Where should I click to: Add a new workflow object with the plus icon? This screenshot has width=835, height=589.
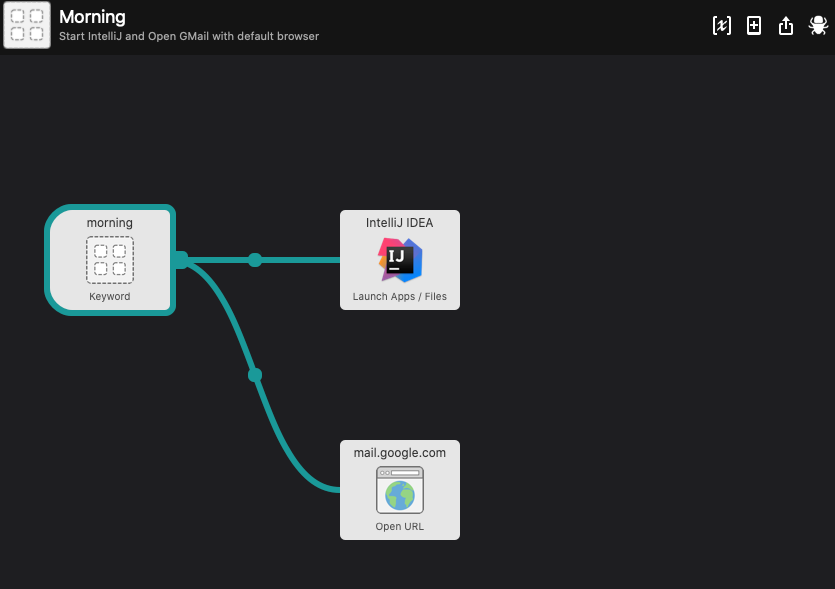[x=754, y=25]
